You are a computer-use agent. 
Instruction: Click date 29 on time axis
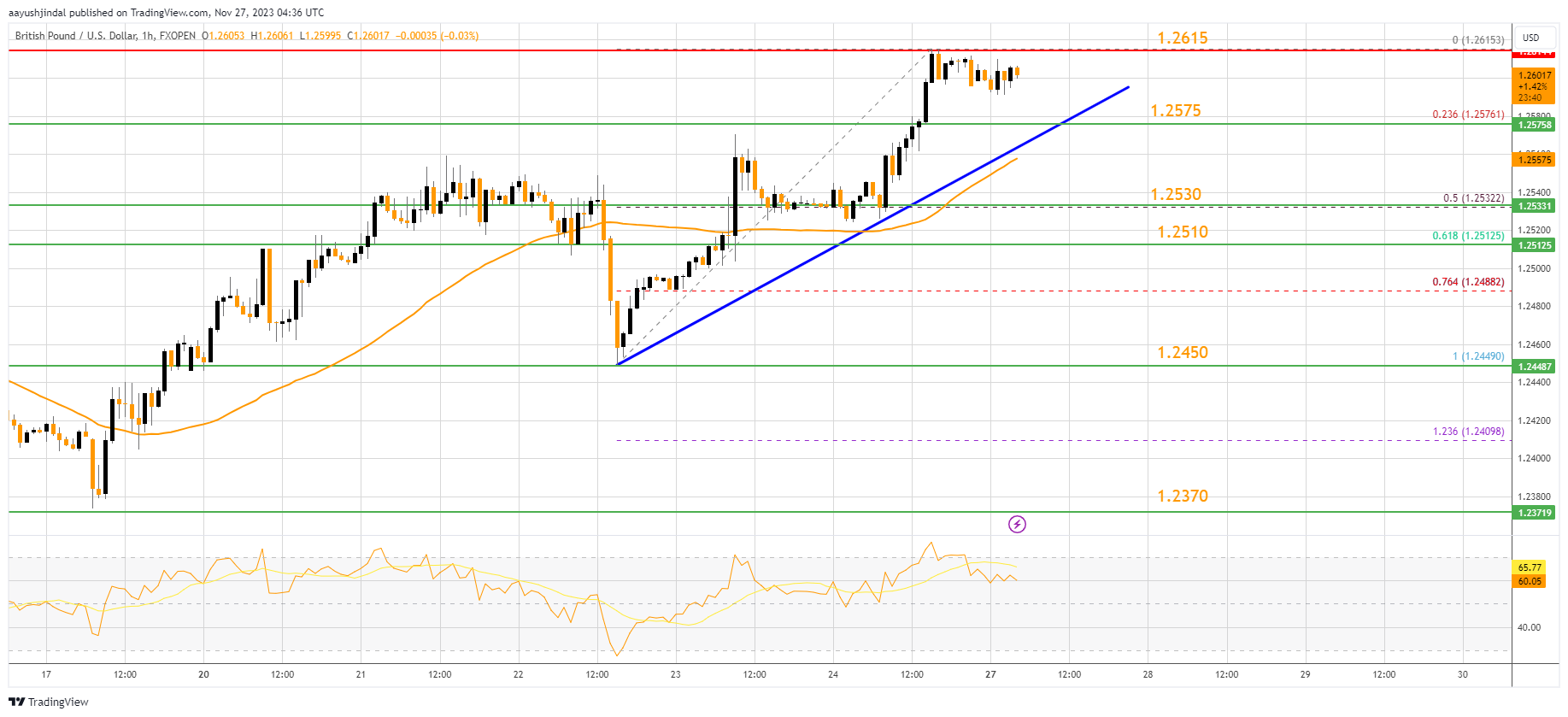tap(1305, 674)
